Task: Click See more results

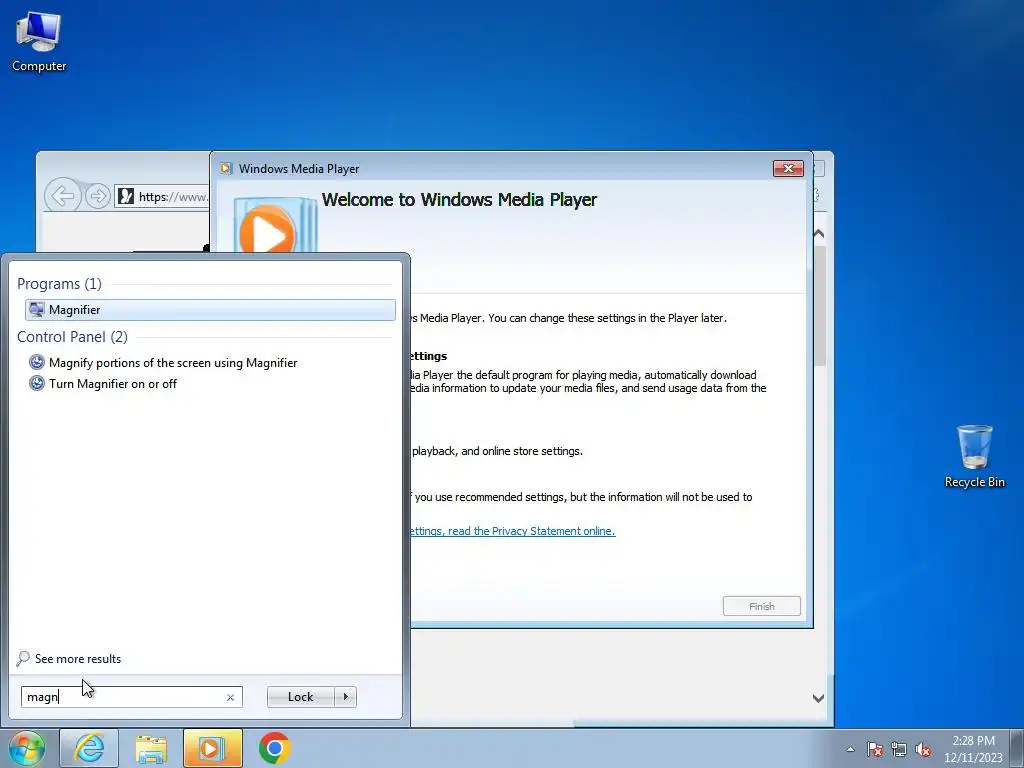Action: coord(78,659)
